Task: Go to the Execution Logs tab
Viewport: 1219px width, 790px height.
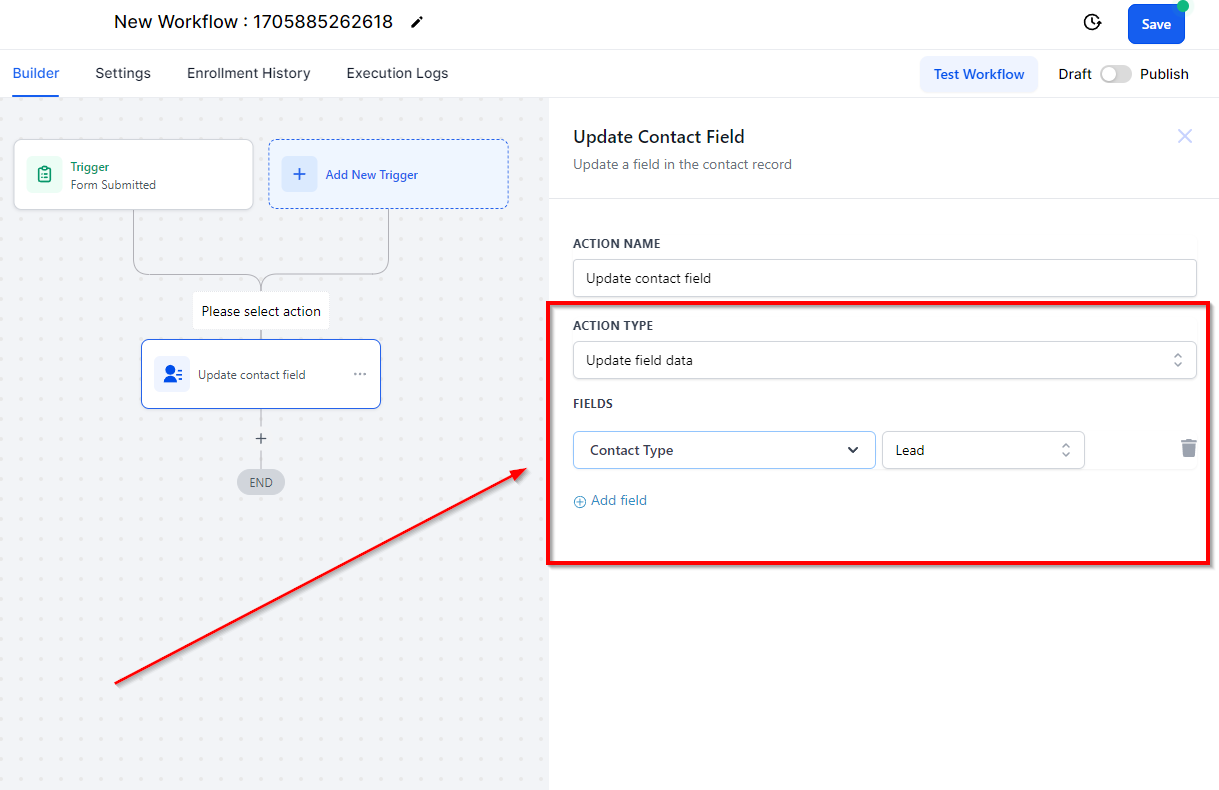Action: click(397, 73)
